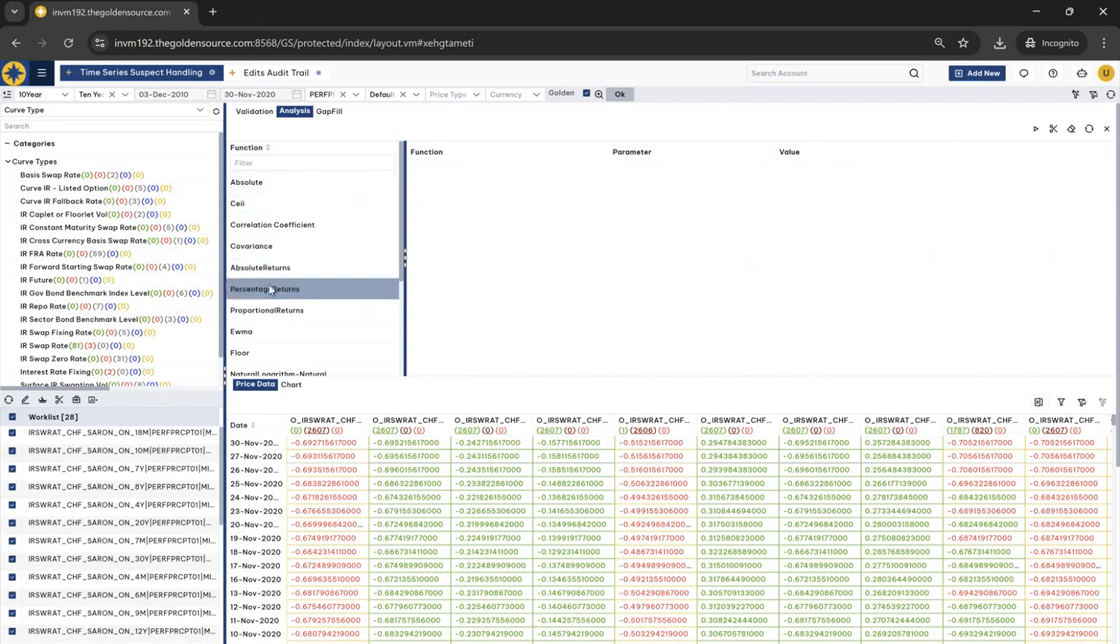
Task: Open the Ten Year period dropdown arrow
Action: tap(125, 94)
